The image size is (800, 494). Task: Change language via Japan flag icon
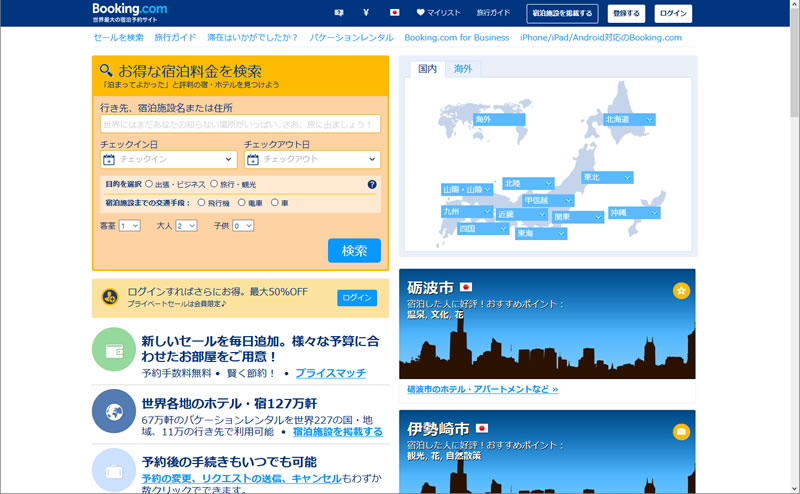point(394,13)
